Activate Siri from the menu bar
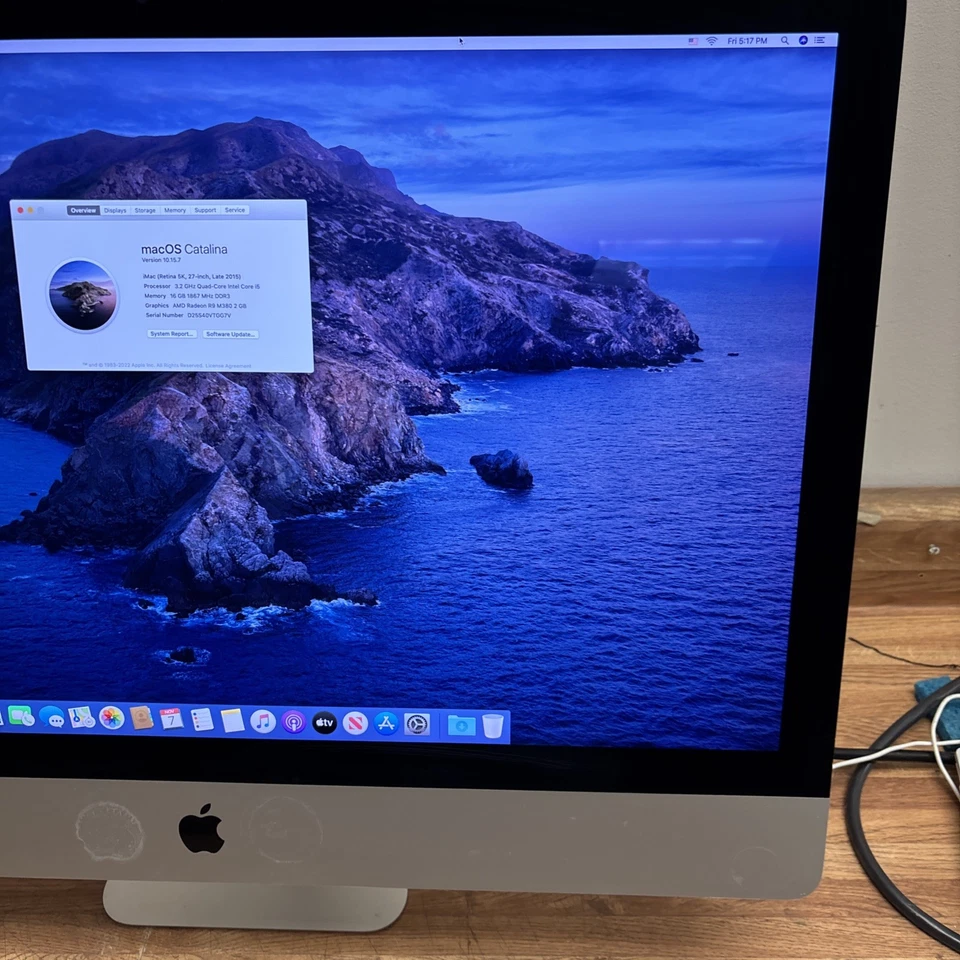960x960 pixels. tap(802, 41)
